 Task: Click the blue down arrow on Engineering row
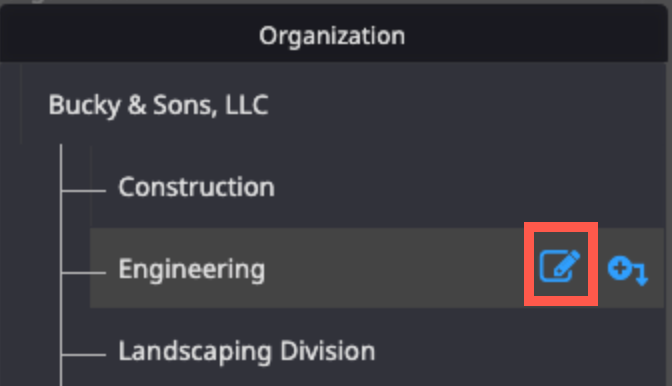click(x=642, y=276)
